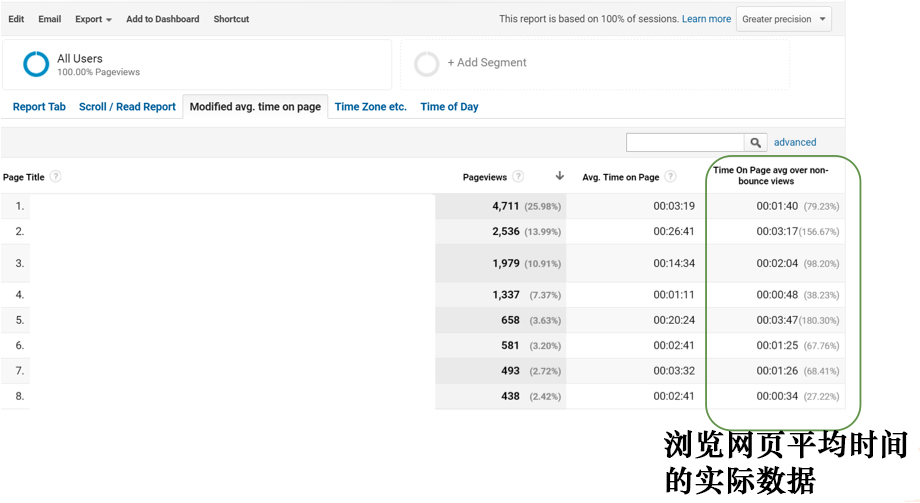Switch to Scroll / Read Report tab
The image size is (920, 503).
(x=127, y=107)
